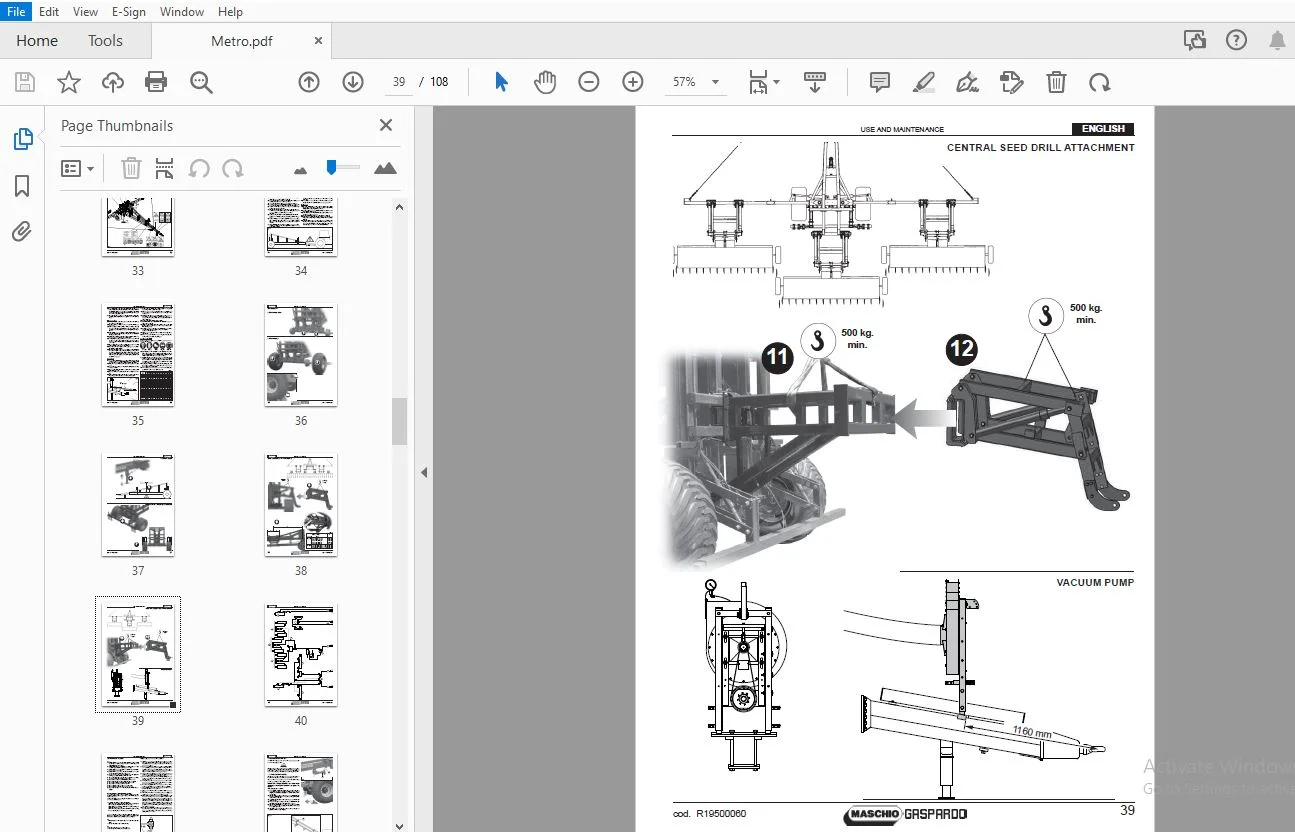Open the Edit PDF tool icon
The width and height of the screenshot is (1295, 832).
pos(1011,82)
